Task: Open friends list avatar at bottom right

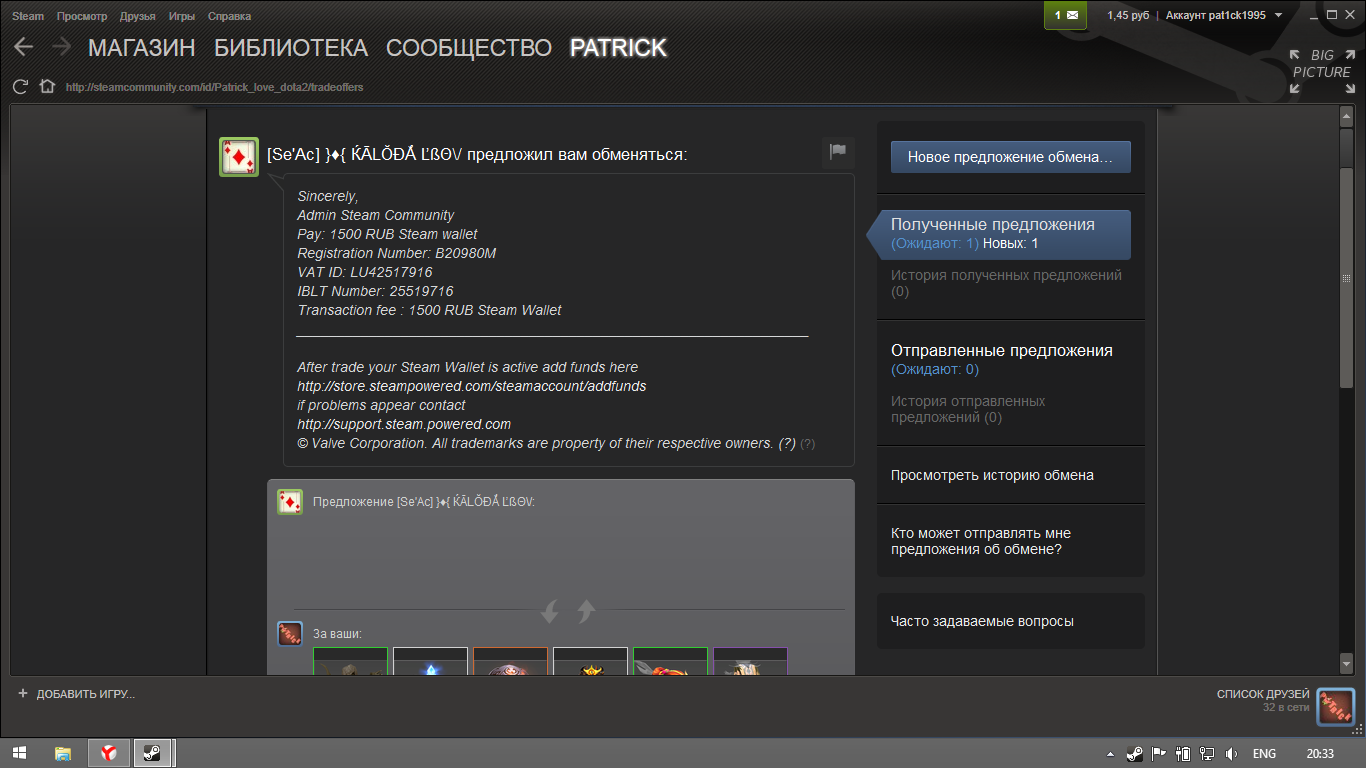Action: tap(1335, 706)
